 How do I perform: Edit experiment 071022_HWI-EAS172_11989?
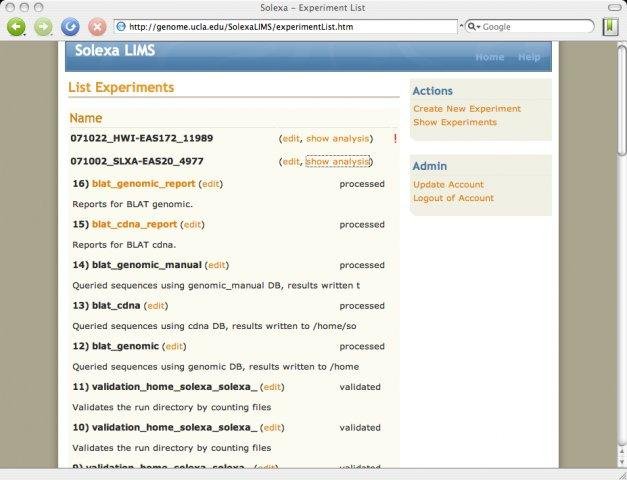point(291,138)
